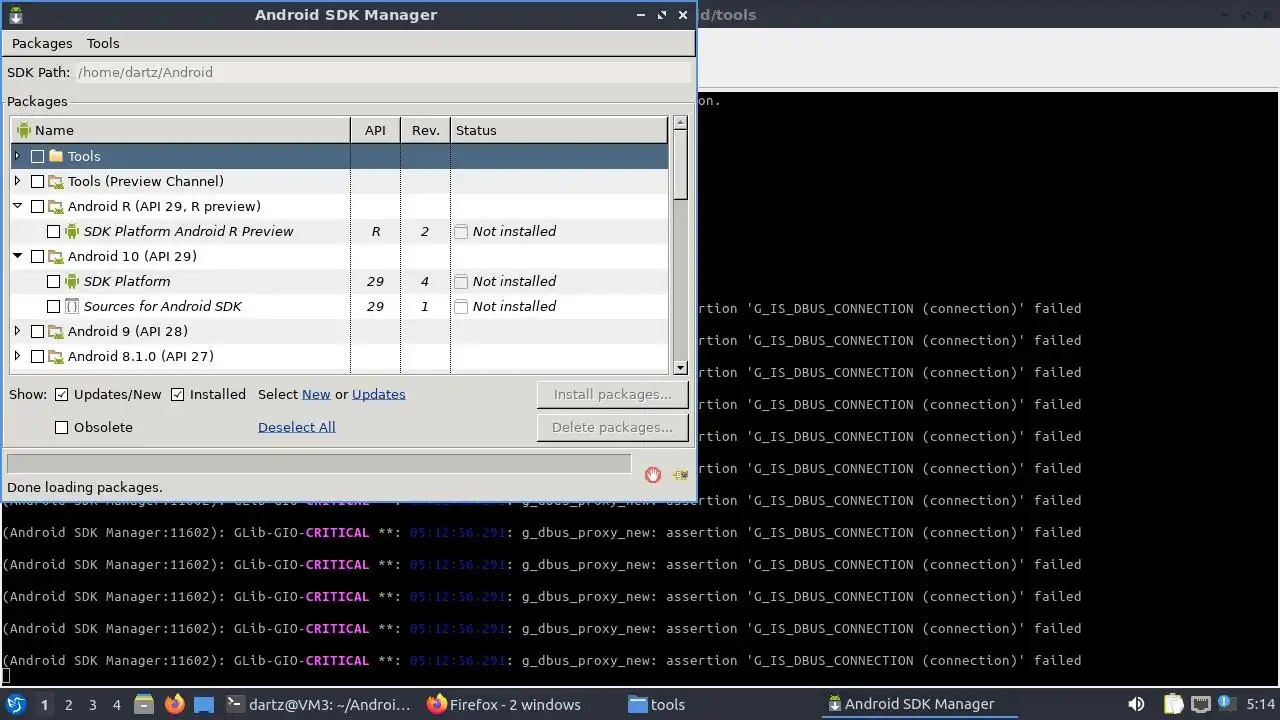
Task: Tick the SDK Platform Android R Preview checkbox
Action: (54, 231)
